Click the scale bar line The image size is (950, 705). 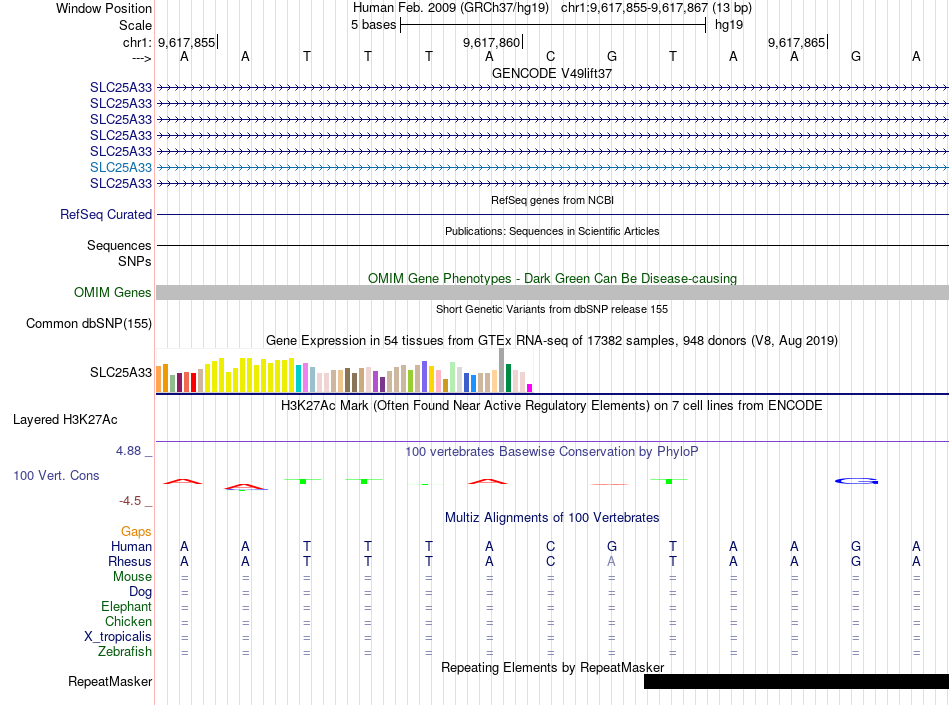553,25
